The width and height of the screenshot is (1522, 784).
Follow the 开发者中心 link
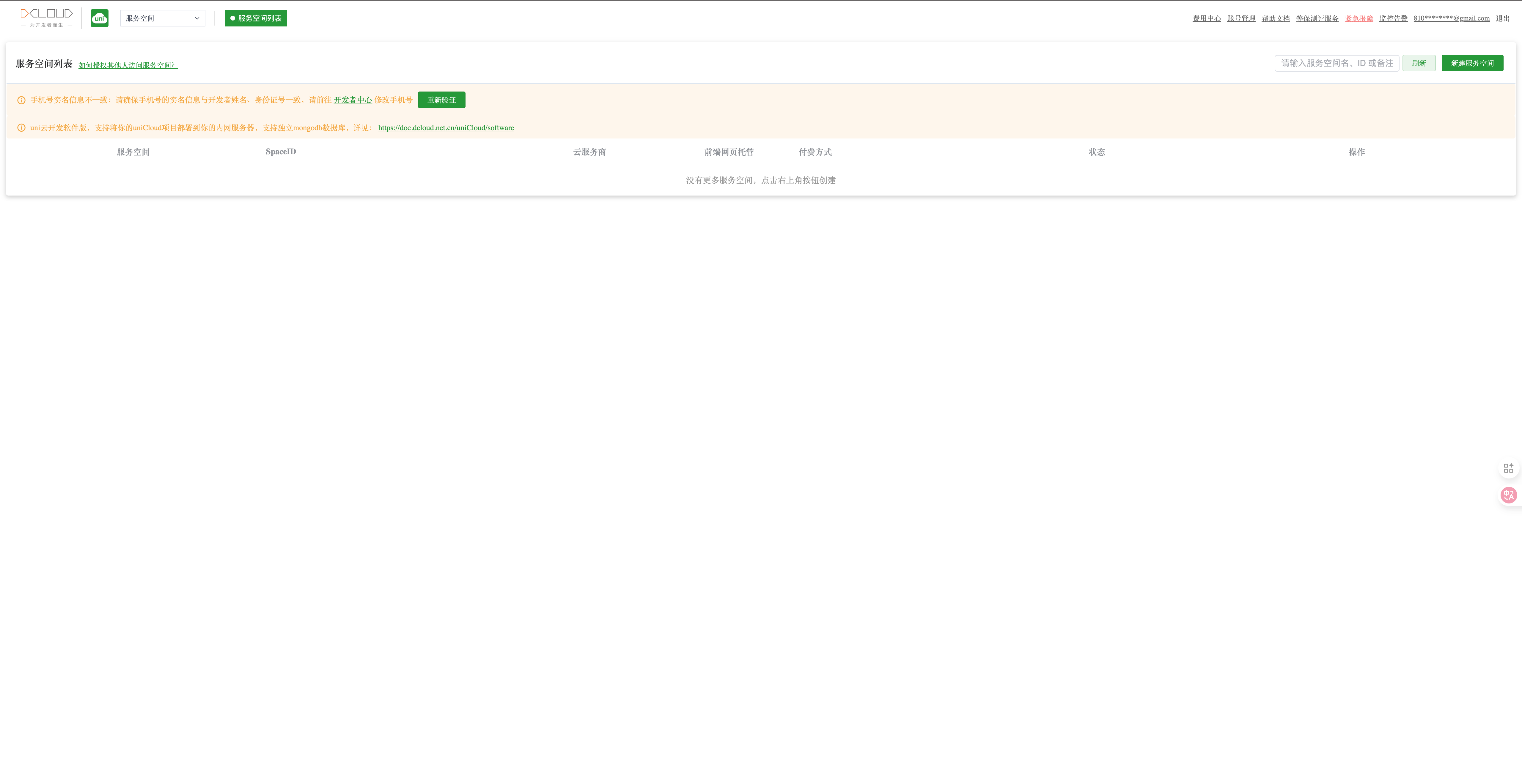coord(353,100)
